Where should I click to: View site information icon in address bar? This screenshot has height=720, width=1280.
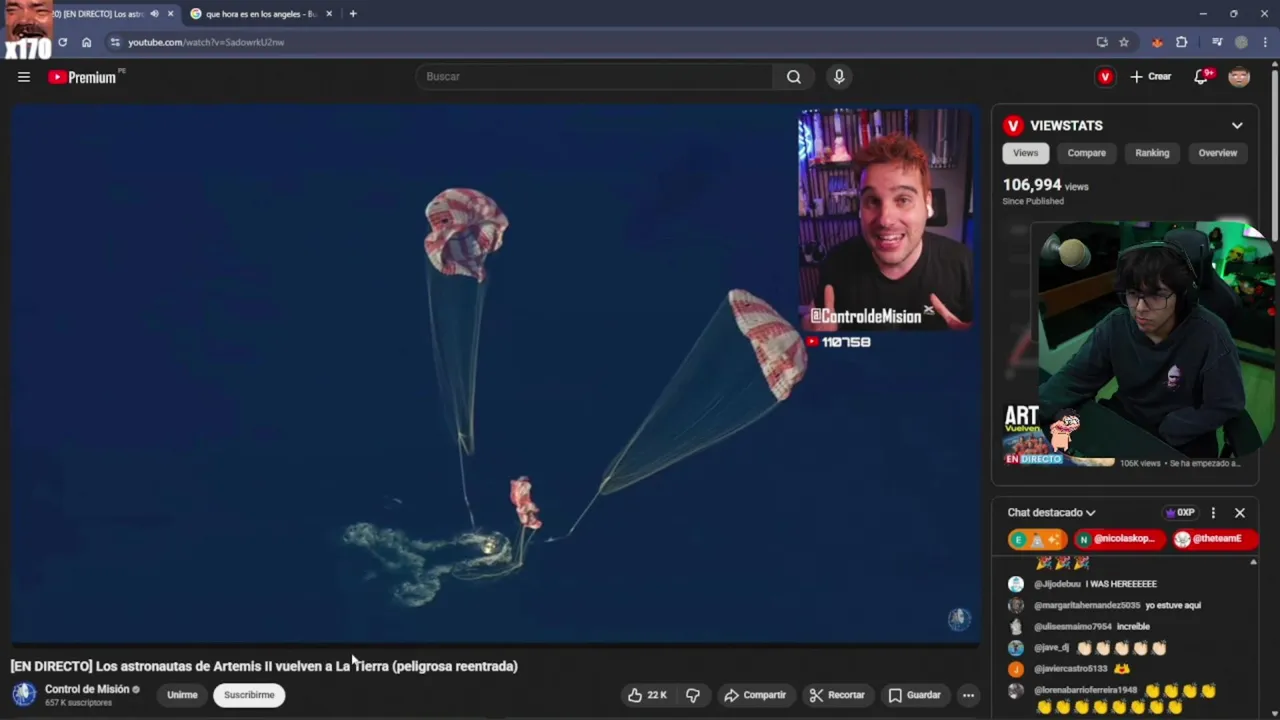115,42
